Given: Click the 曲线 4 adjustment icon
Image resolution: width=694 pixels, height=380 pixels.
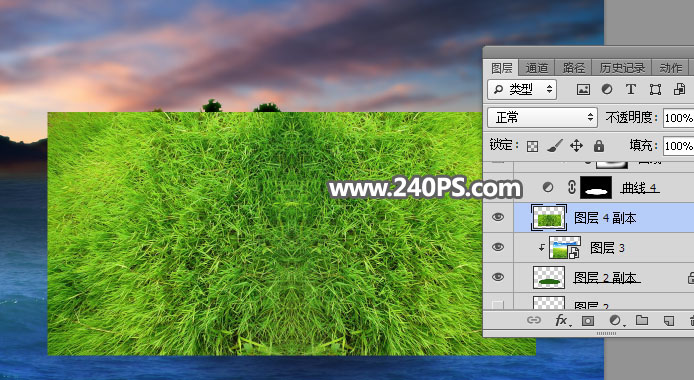Looking at the screenshot, I should (547, 188).
